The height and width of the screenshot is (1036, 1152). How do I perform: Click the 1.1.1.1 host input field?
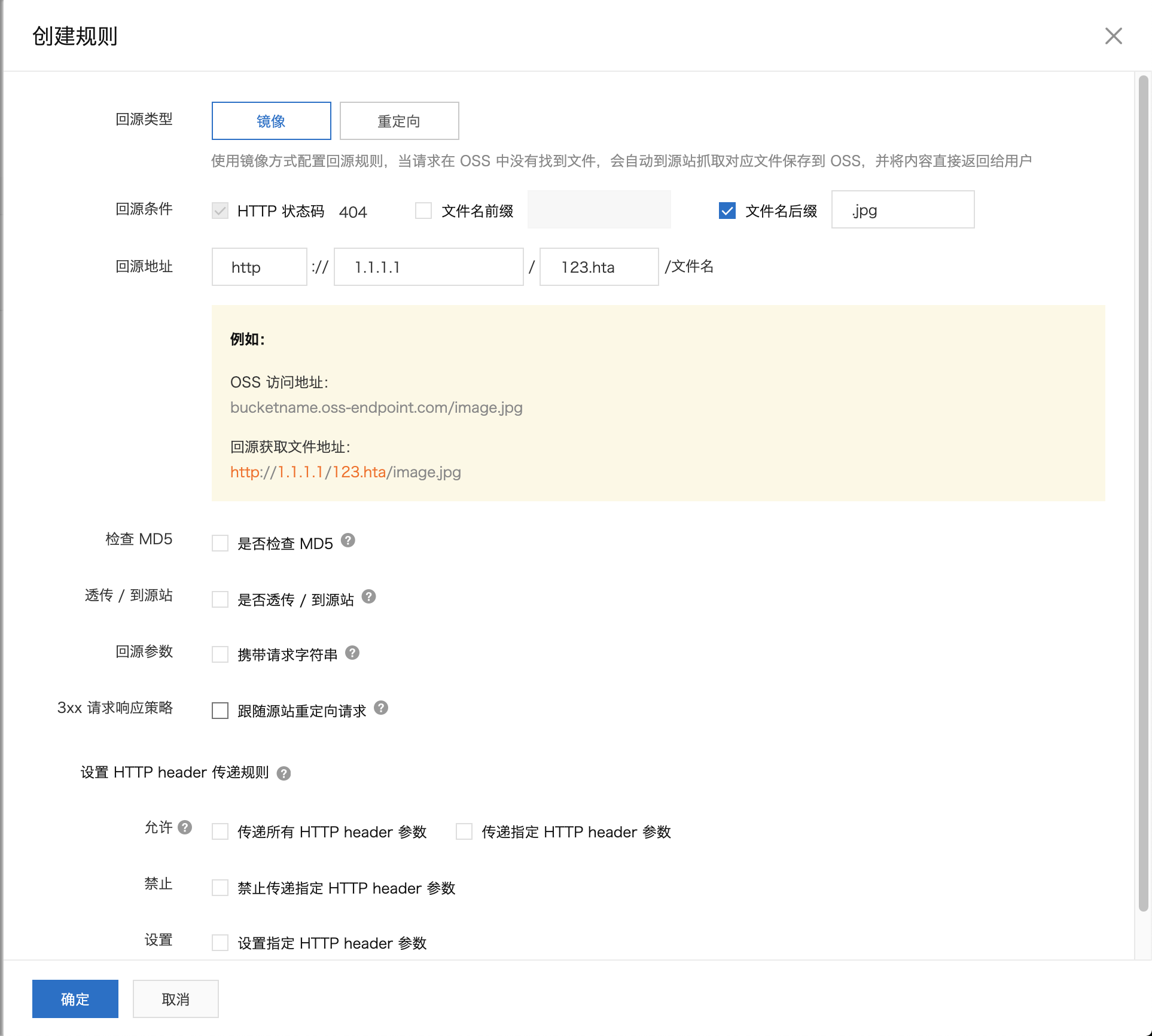(428, 267)
